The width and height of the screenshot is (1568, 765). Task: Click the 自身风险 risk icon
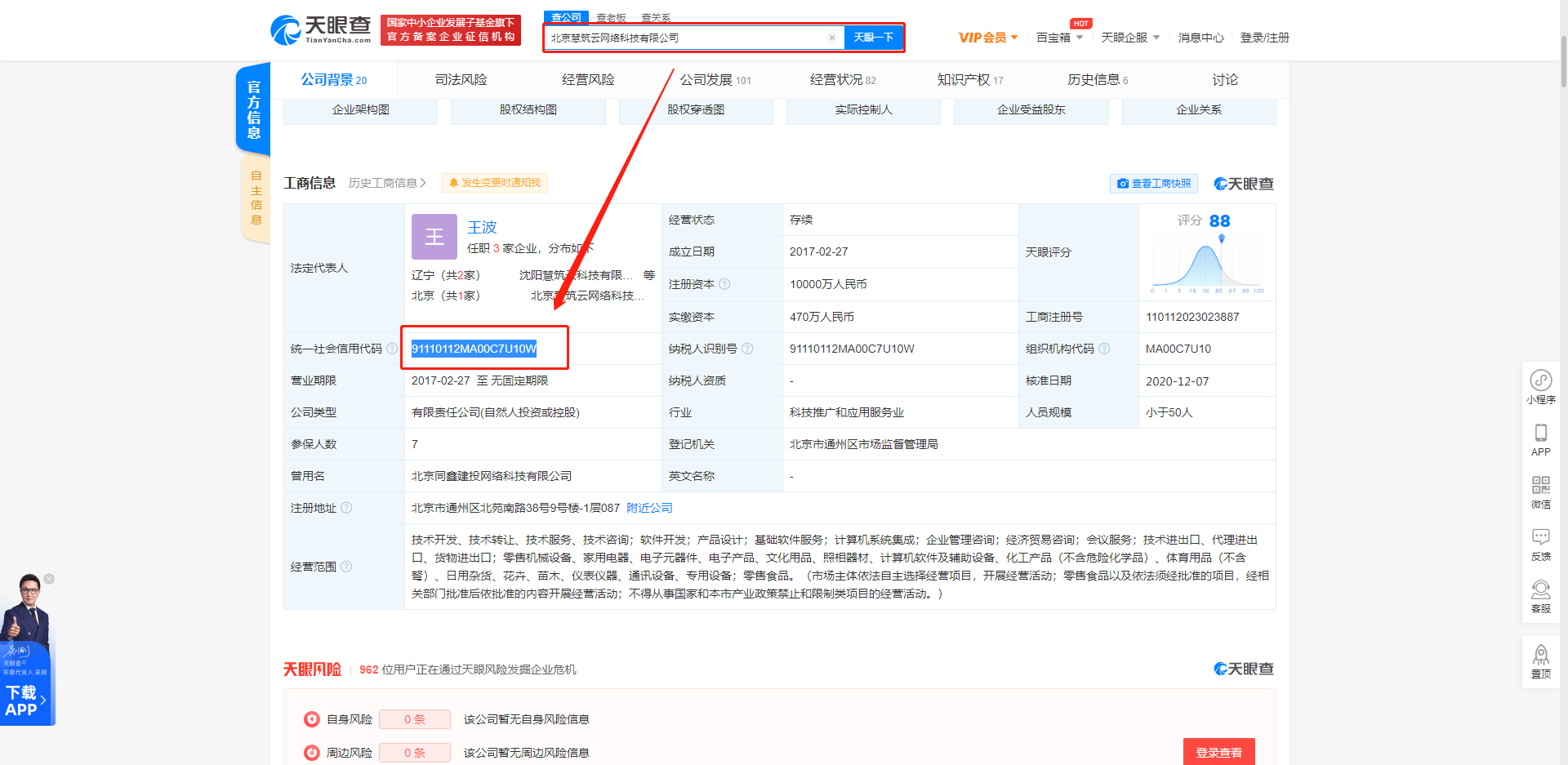[312, 719]
